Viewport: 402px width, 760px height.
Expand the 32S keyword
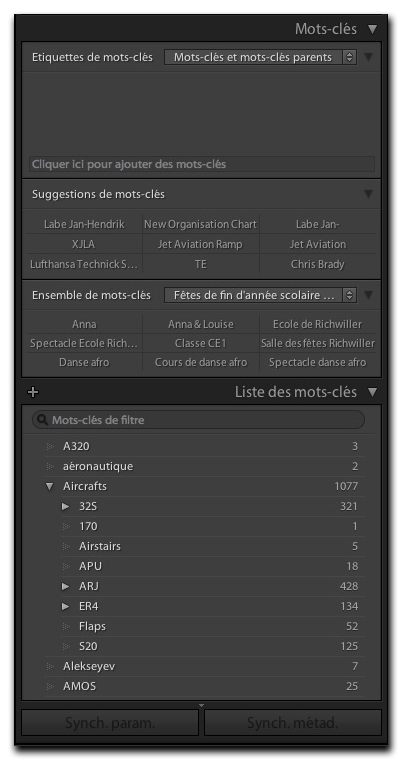click(x=66, y=507)
